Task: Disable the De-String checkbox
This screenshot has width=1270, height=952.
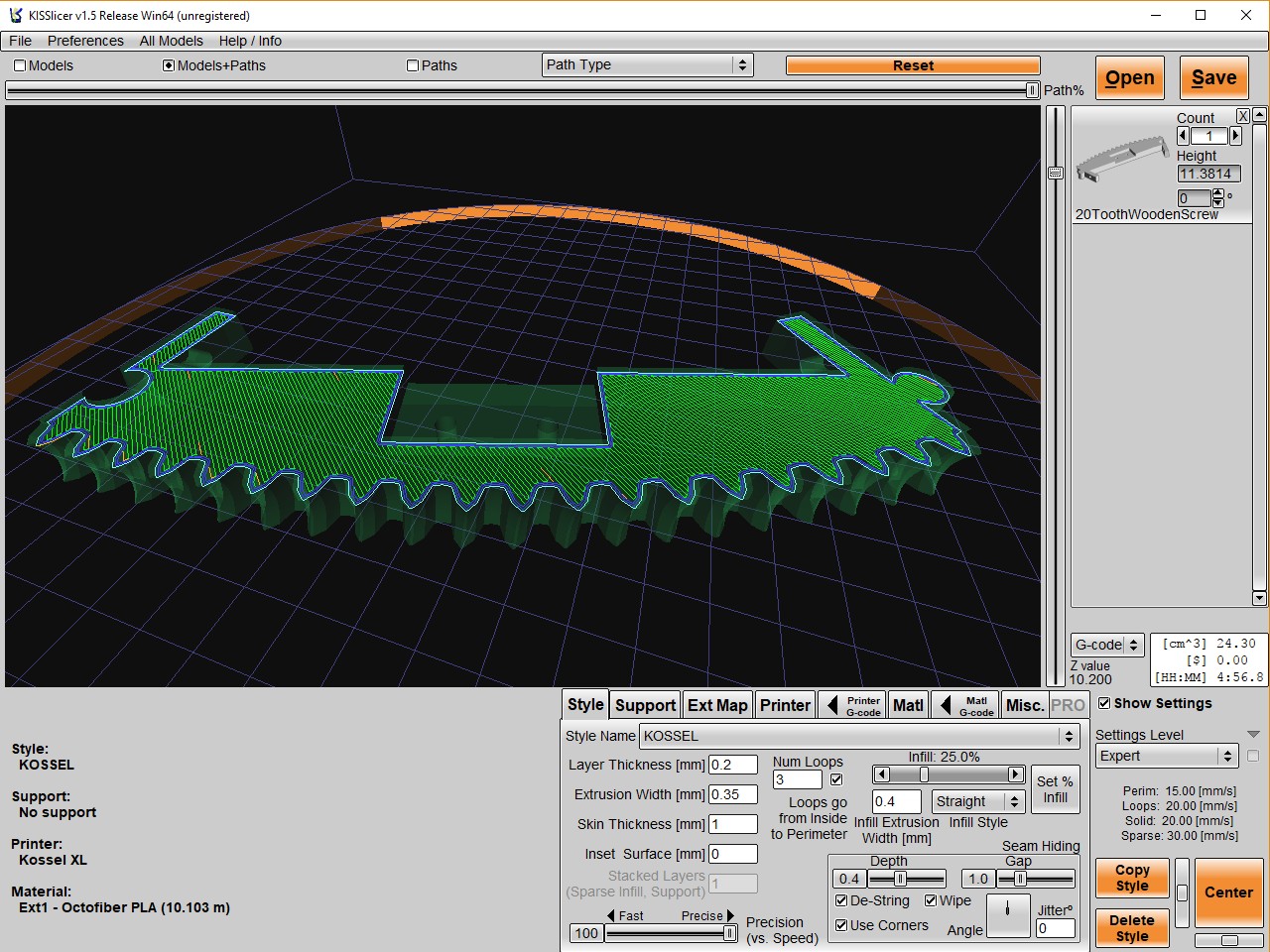Action: [841, 900]
